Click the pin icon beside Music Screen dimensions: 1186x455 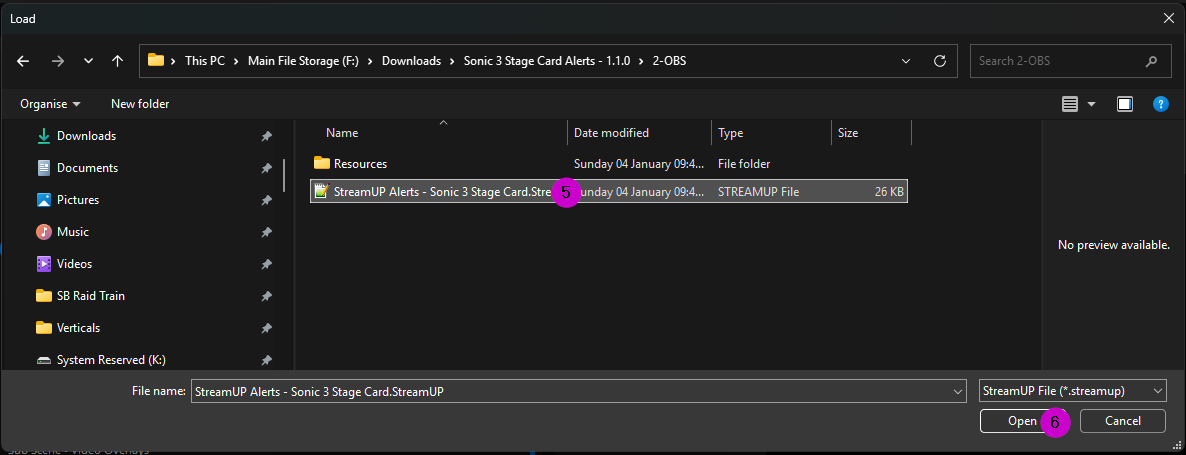coord(266,231)
